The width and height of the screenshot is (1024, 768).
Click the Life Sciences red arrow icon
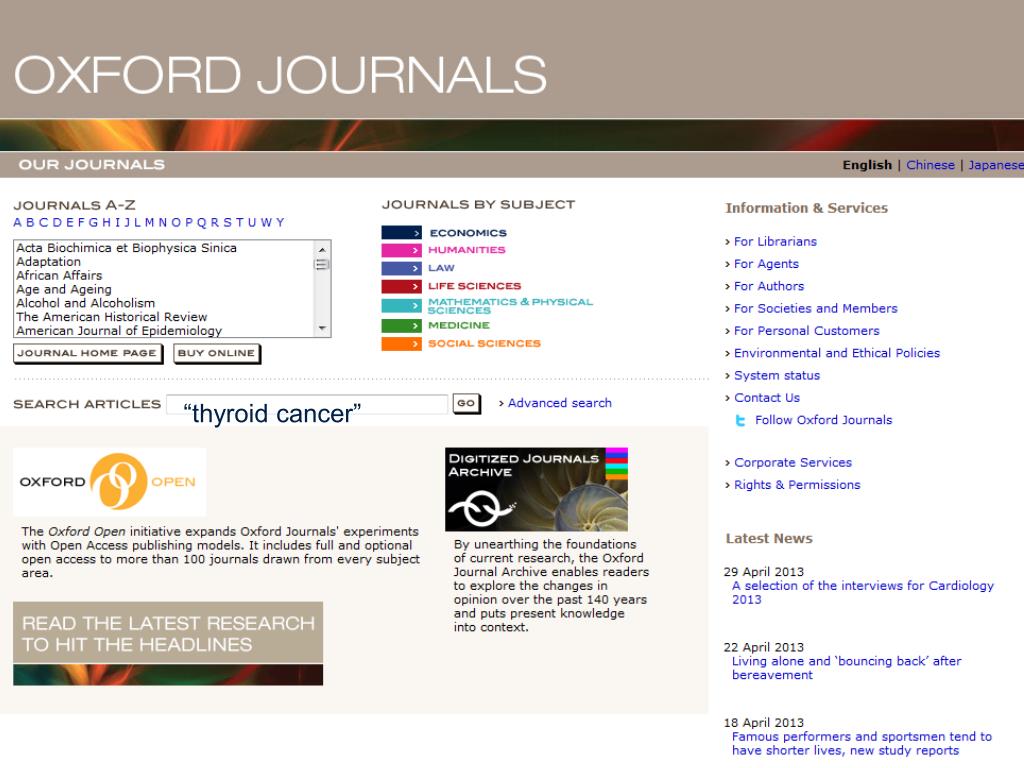coord(401,286)
